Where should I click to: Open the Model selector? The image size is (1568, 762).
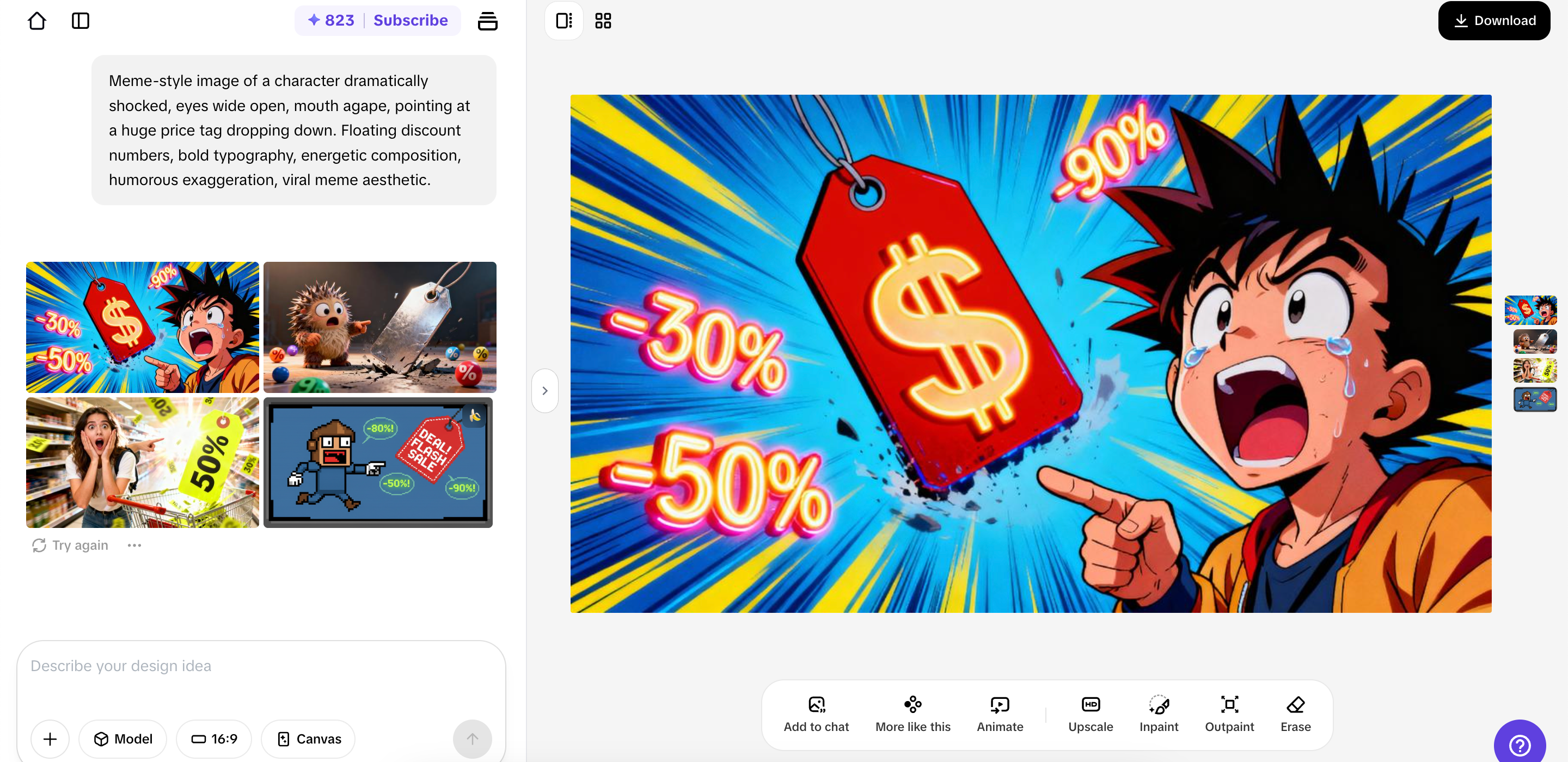coord(123,739)
